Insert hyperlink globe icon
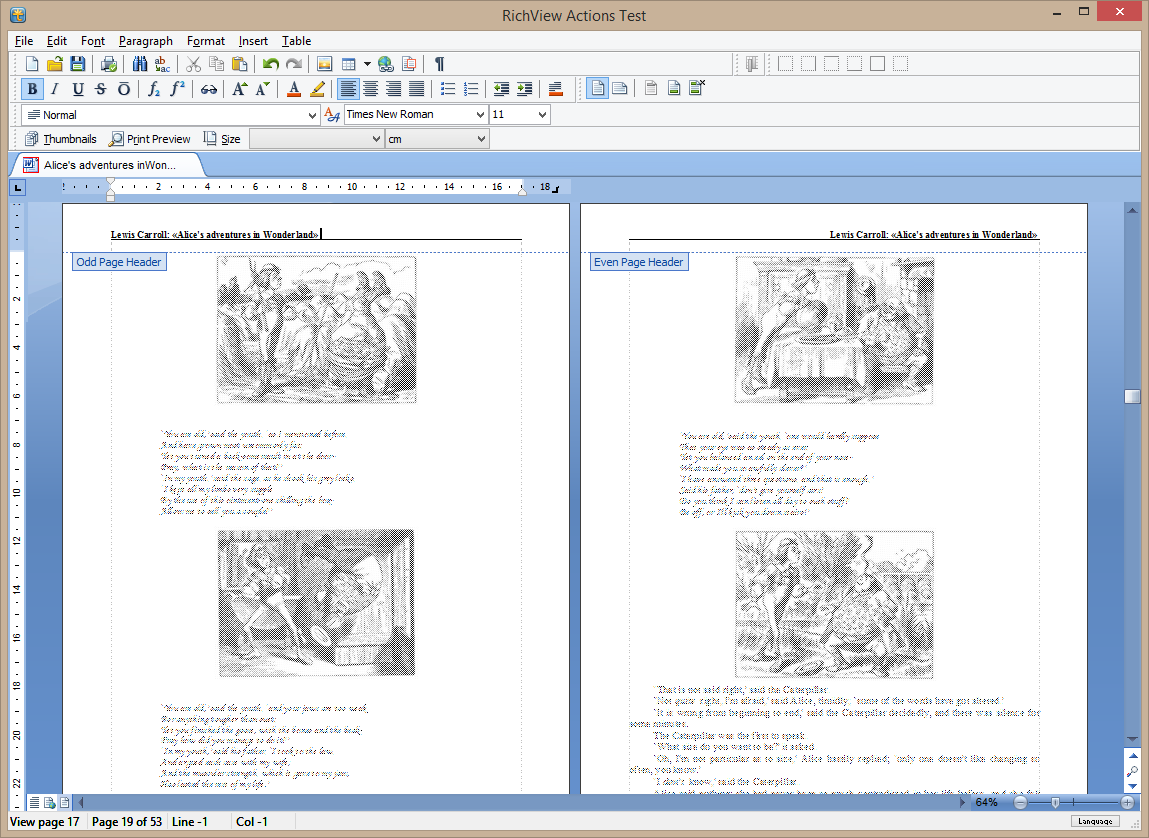 coord(385,64)
